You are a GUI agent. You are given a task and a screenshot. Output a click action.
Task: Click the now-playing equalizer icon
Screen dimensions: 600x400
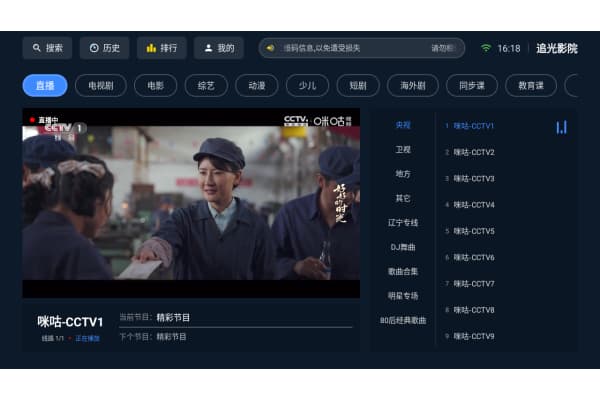click(x=561, y=127)
